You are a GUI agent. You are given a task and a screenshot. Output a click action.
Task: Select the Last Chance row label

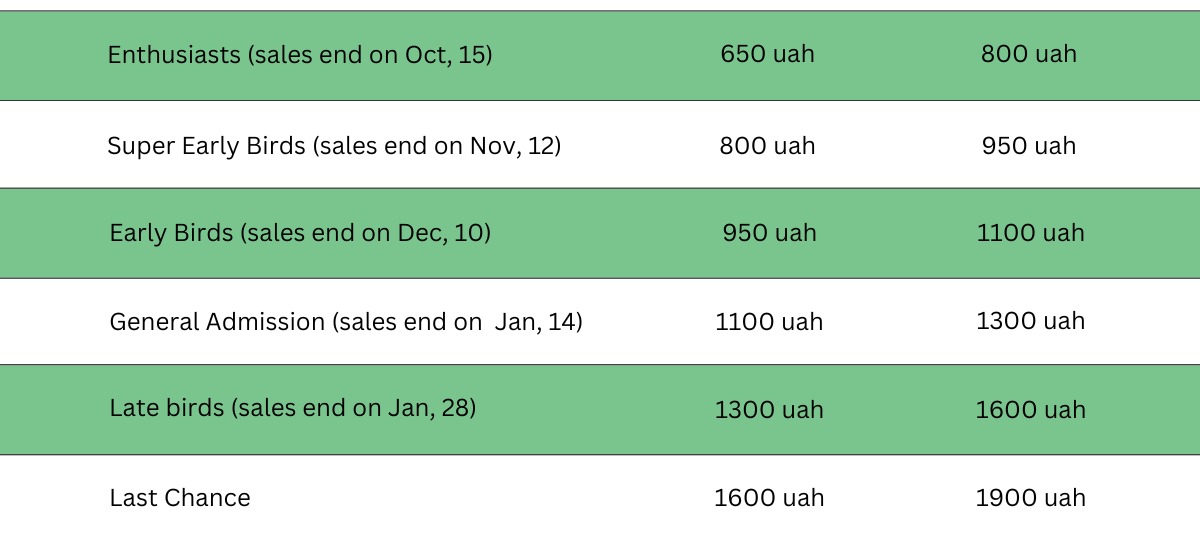[x=180, y=498]
